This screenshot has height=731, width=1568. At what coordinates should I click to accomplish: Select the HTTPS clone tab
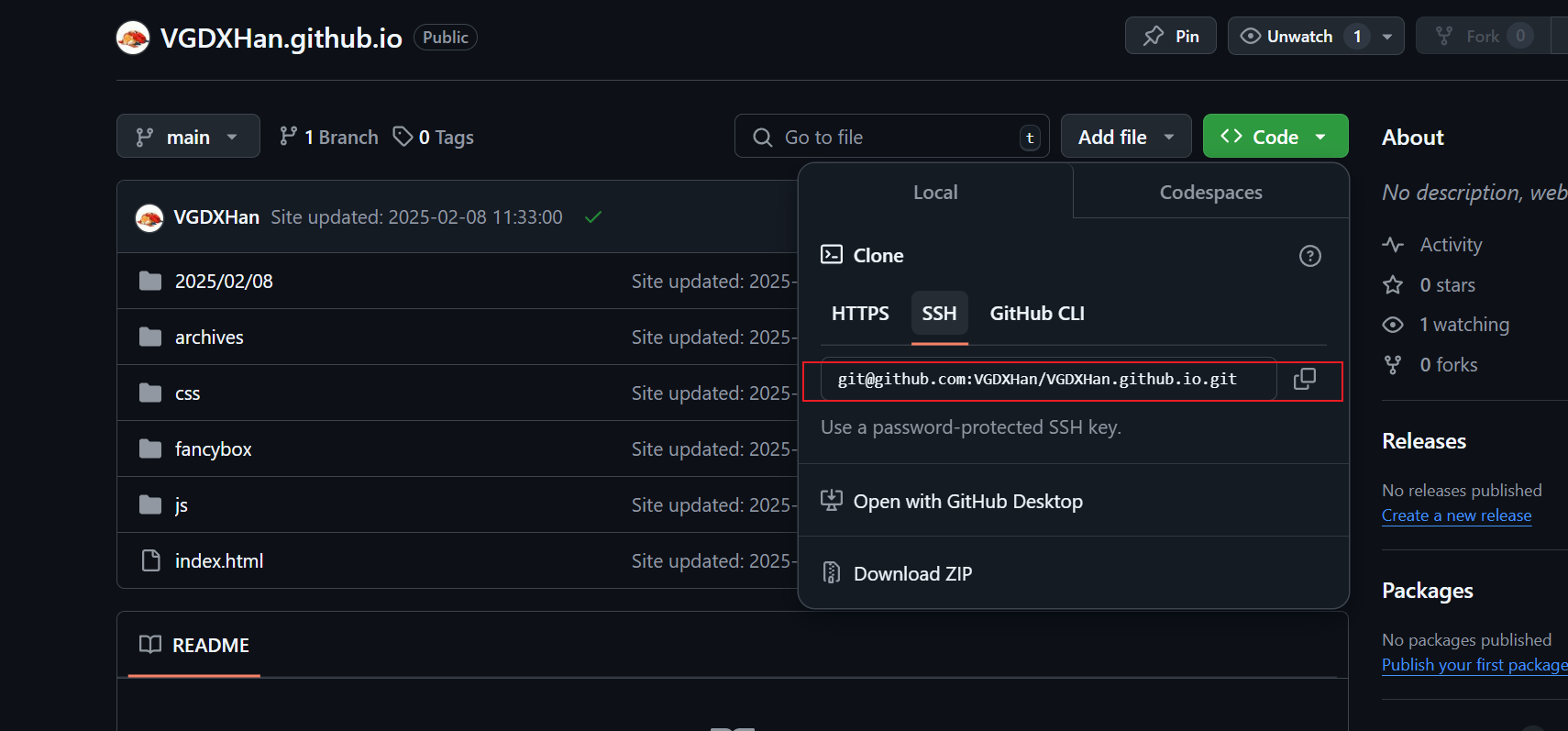860,314
